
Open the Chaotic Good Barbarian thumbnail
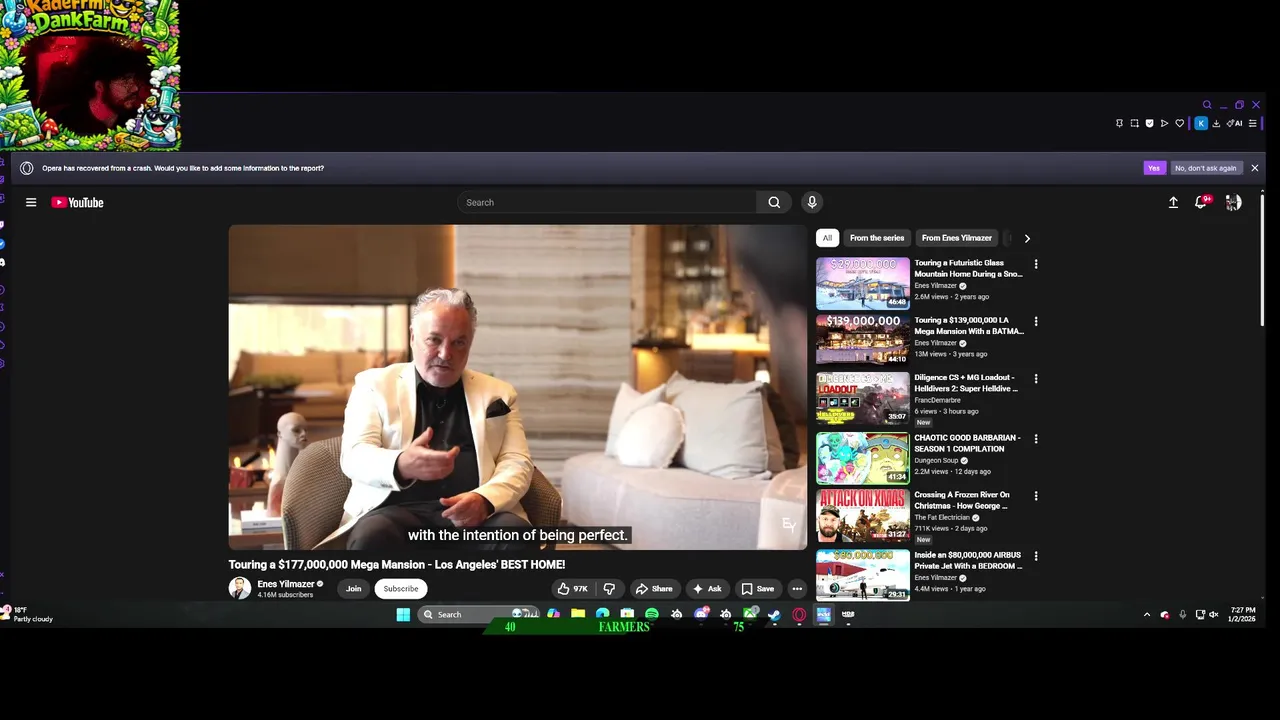(x=863, y=458)
